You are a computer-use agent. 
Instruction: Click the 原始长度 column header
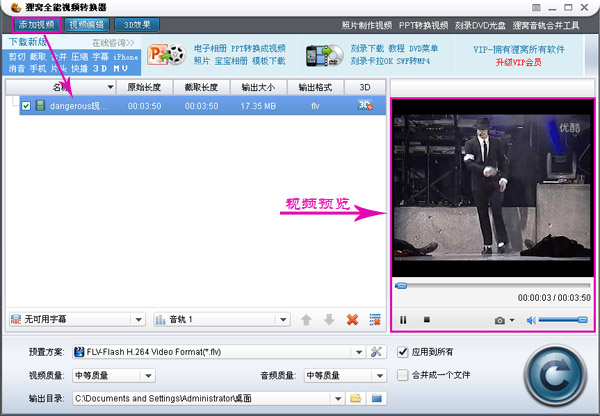coord(144,87)
